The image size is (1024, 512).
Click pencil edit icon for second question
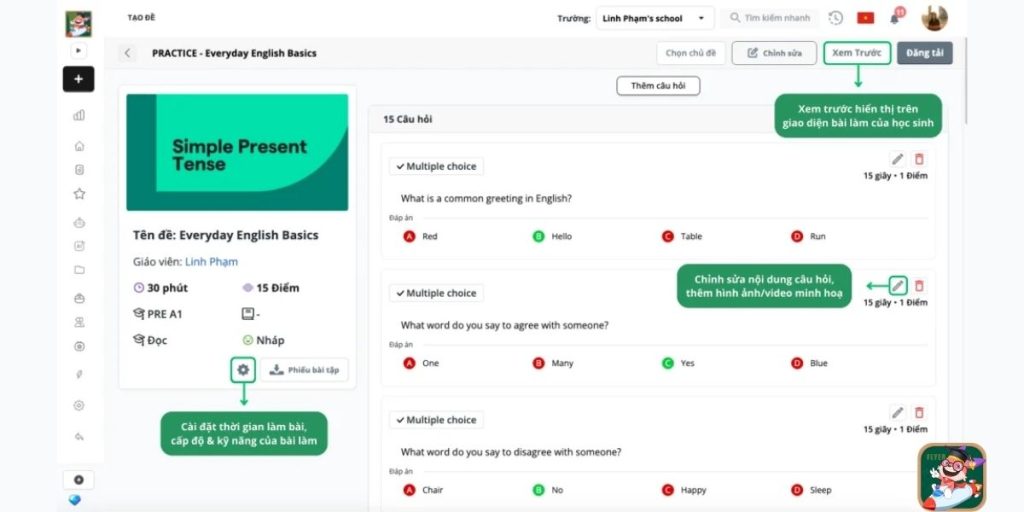(x=898, y=286)
